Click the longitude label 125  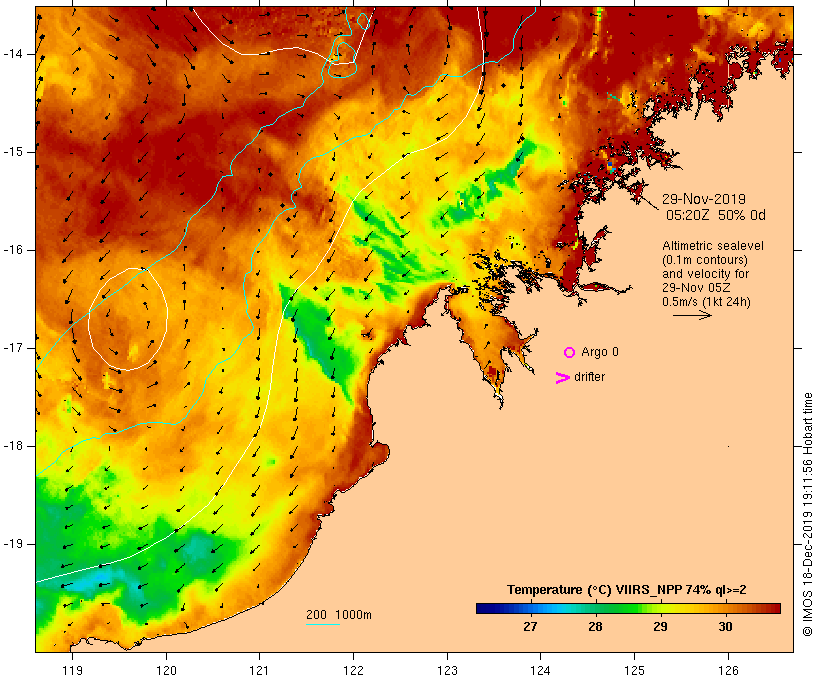pyautogui.click(x=635, y=670)
